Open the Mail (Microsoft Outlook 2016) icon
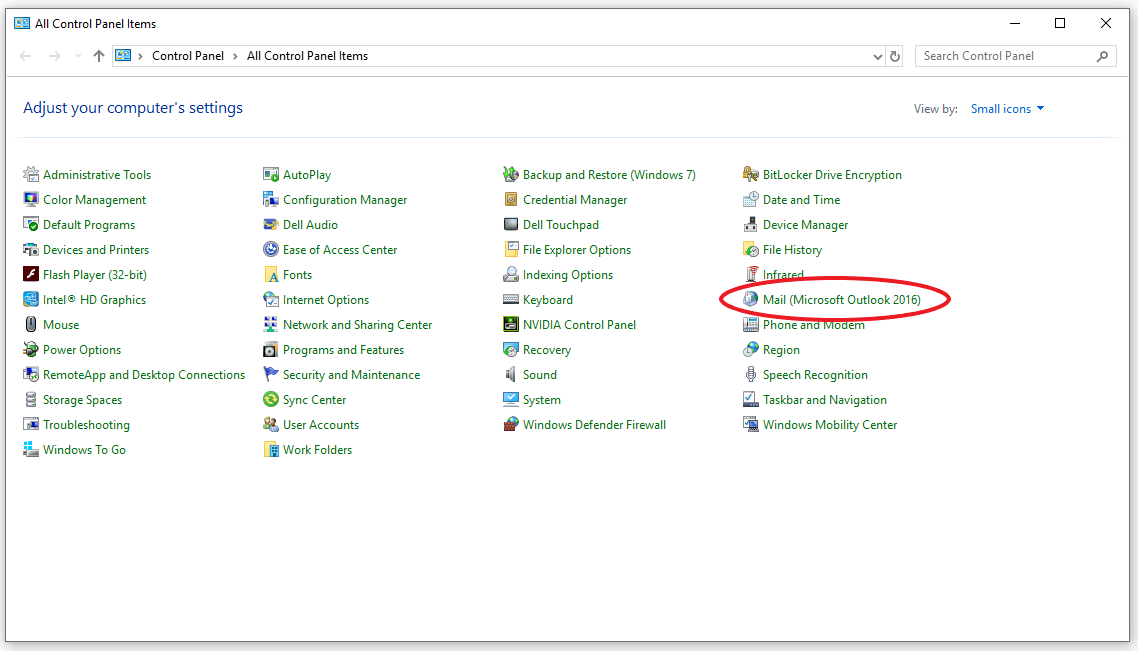Viewport: 1138px width, 651px height. 751,300
